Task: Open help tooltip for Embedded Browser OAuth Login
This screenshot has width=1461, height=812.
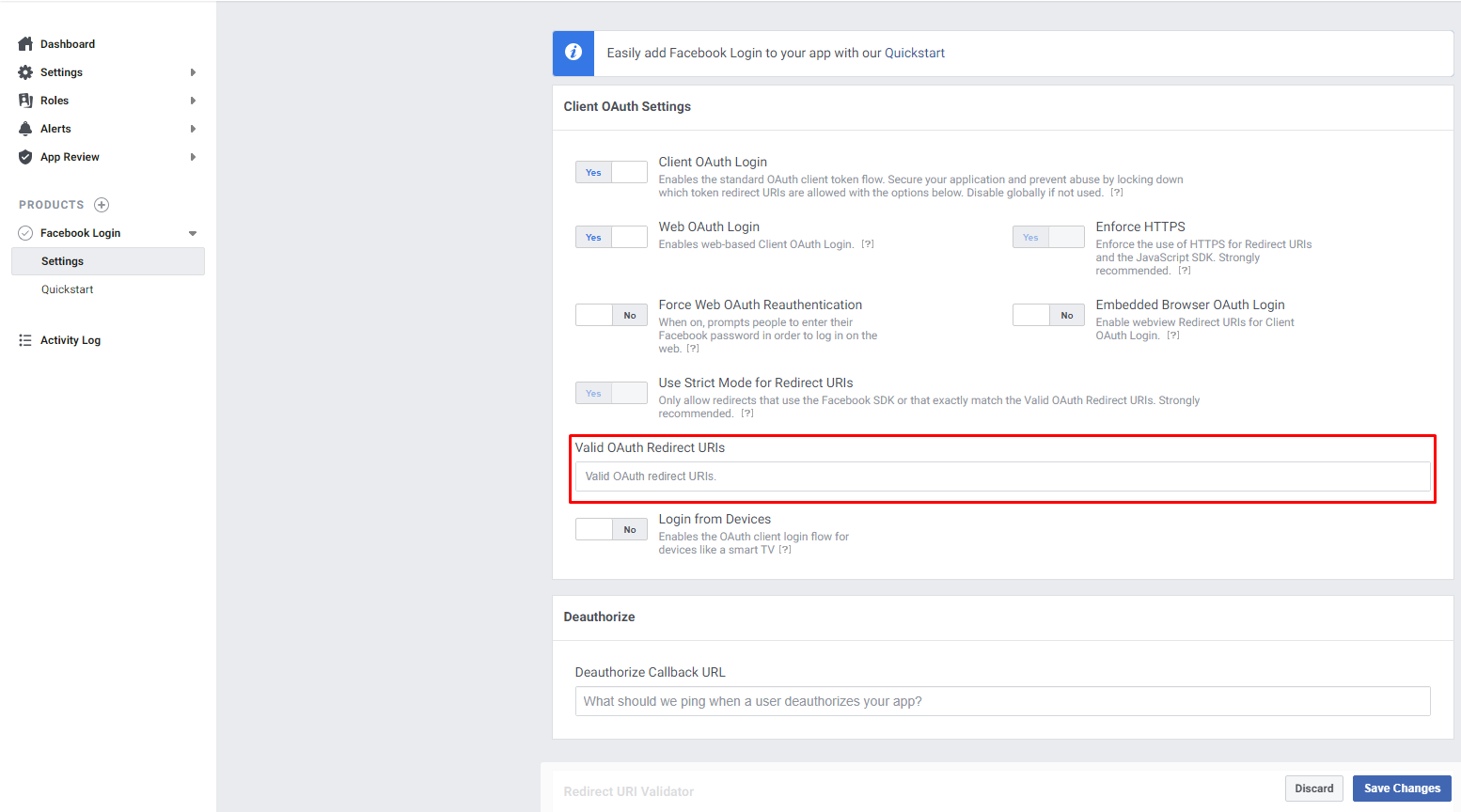Action: point(1173,336)
